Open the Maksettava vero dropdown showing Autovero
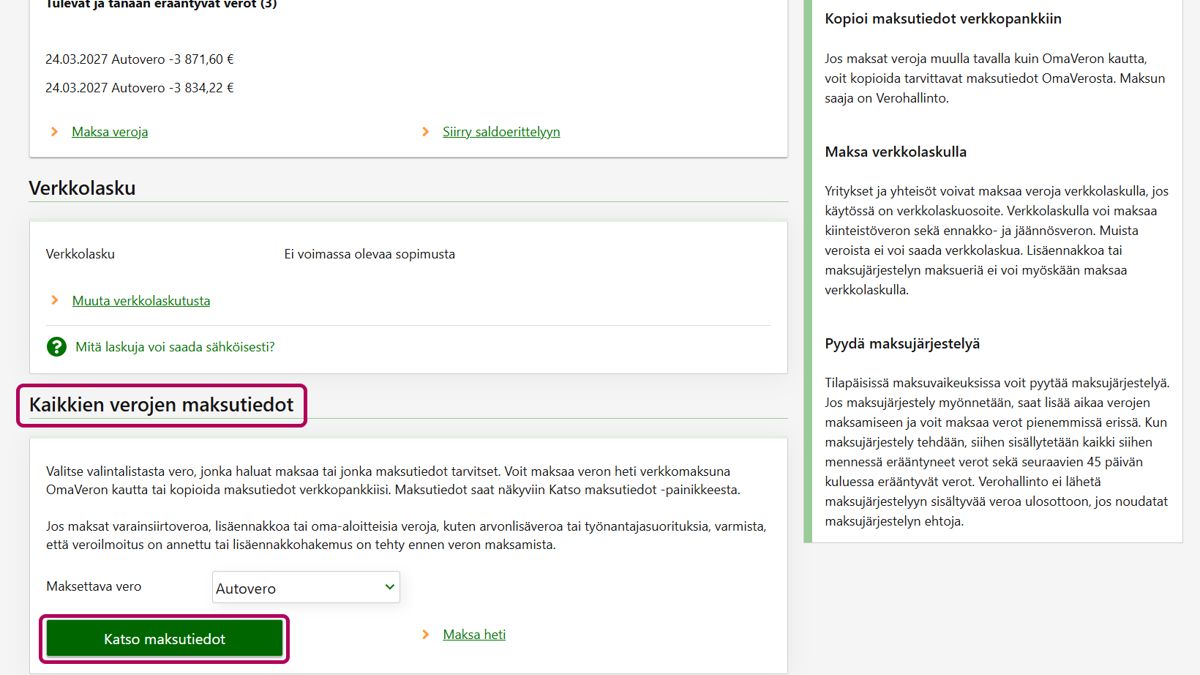This screenshot has width=1200, height=675. click(x=305, y=588)
